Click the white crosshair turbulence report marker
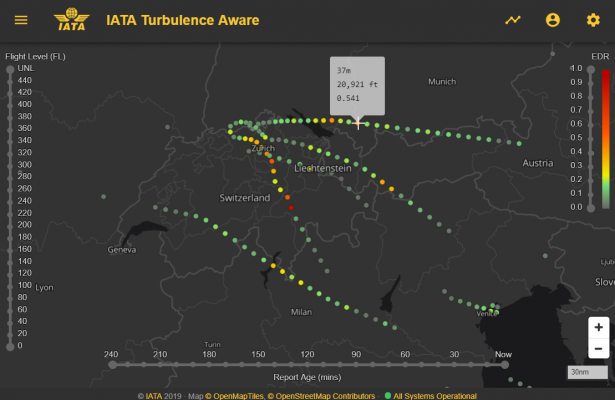Image resolution: width=615 pixels, height=400 pixels. tap(358, 123)
